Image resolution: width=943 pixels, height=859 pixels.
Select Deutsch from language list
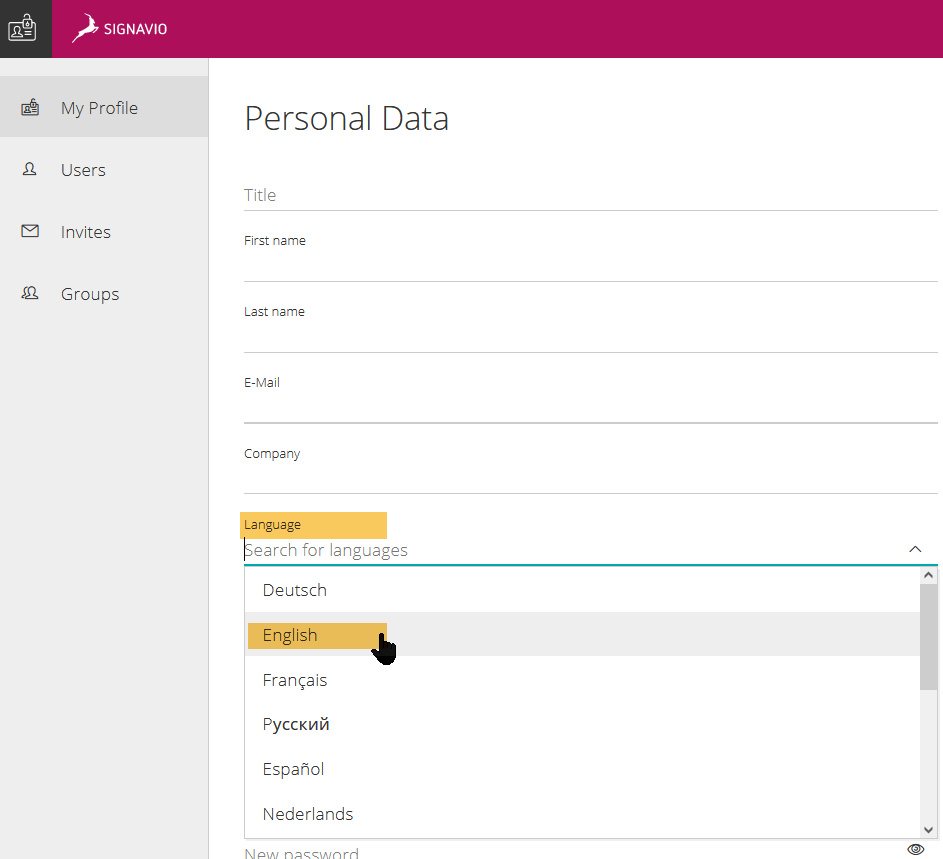[582, 590]
